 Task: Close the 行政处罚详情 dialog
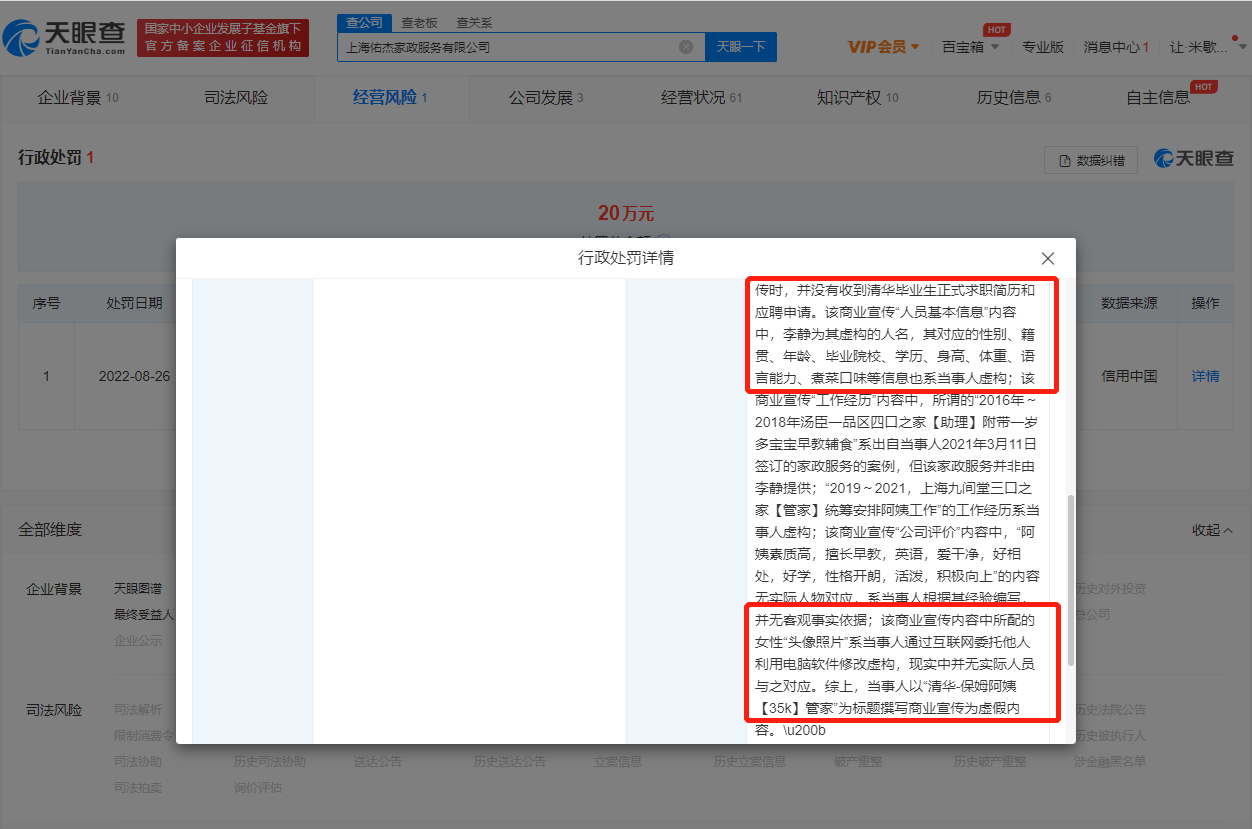1048,258
